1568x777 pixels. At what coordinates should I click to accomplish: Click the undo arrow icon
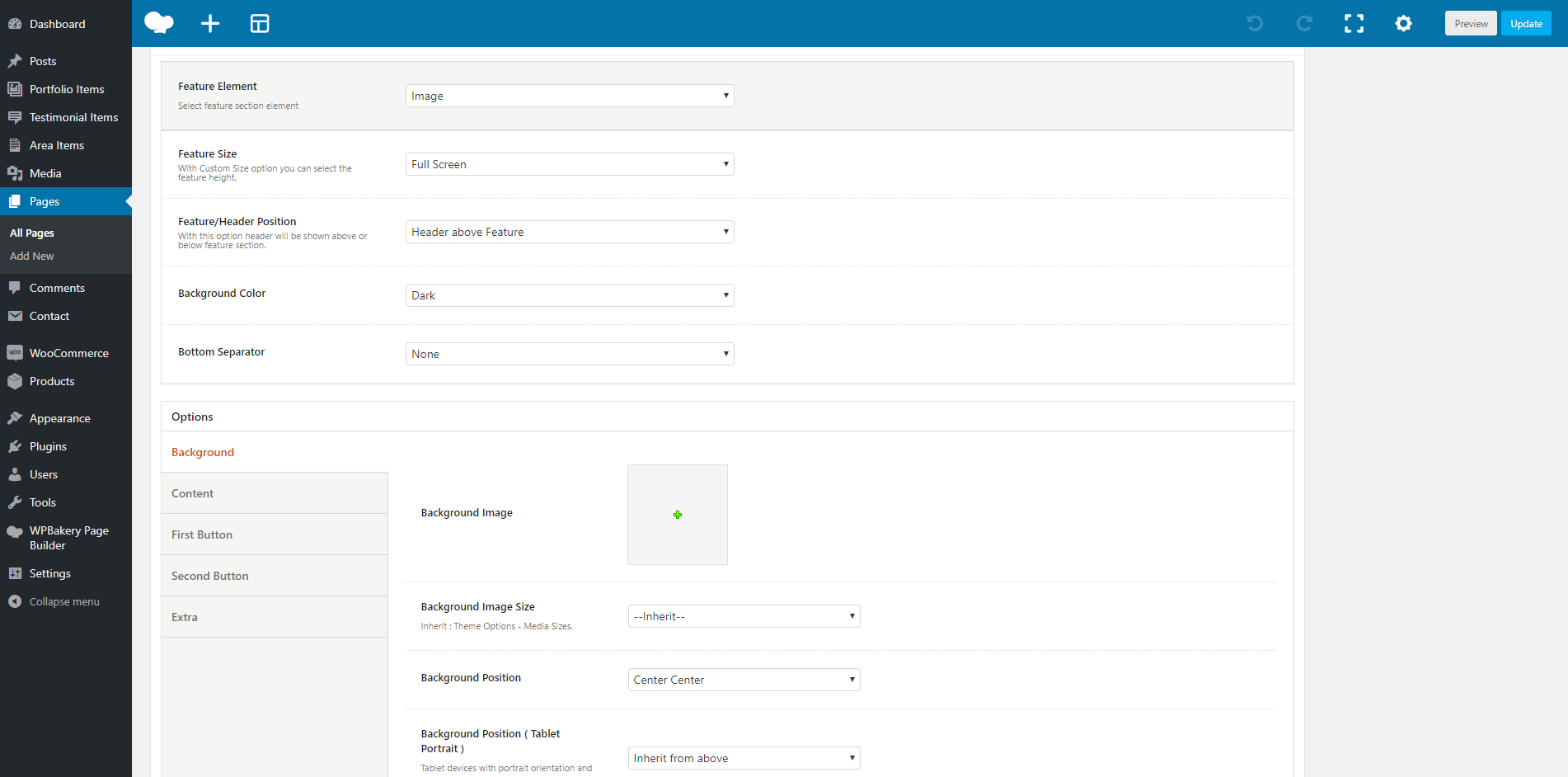coord(1255,23)
